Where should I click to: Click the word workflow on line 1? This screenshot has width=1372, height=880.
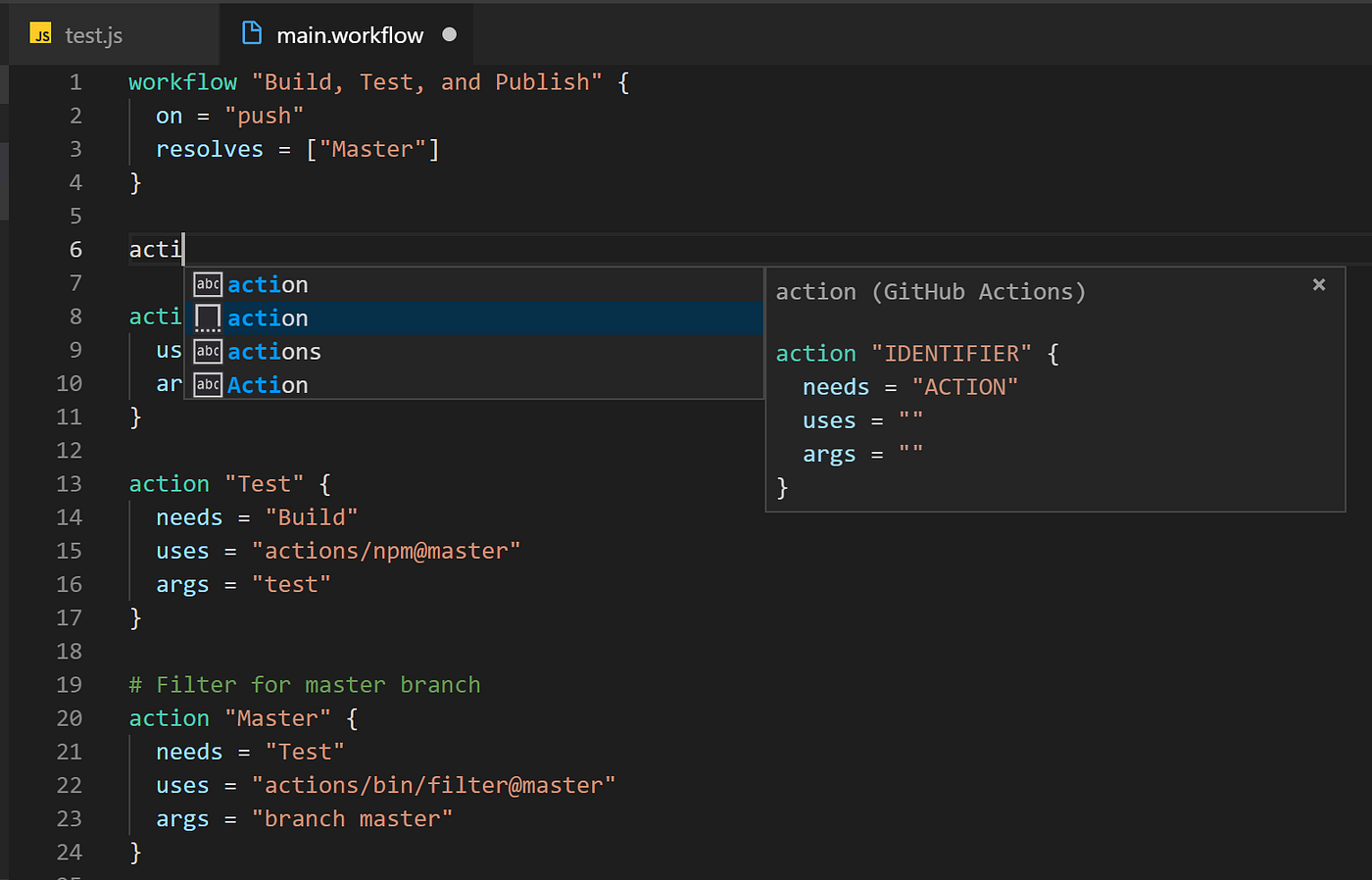[182, 81]
